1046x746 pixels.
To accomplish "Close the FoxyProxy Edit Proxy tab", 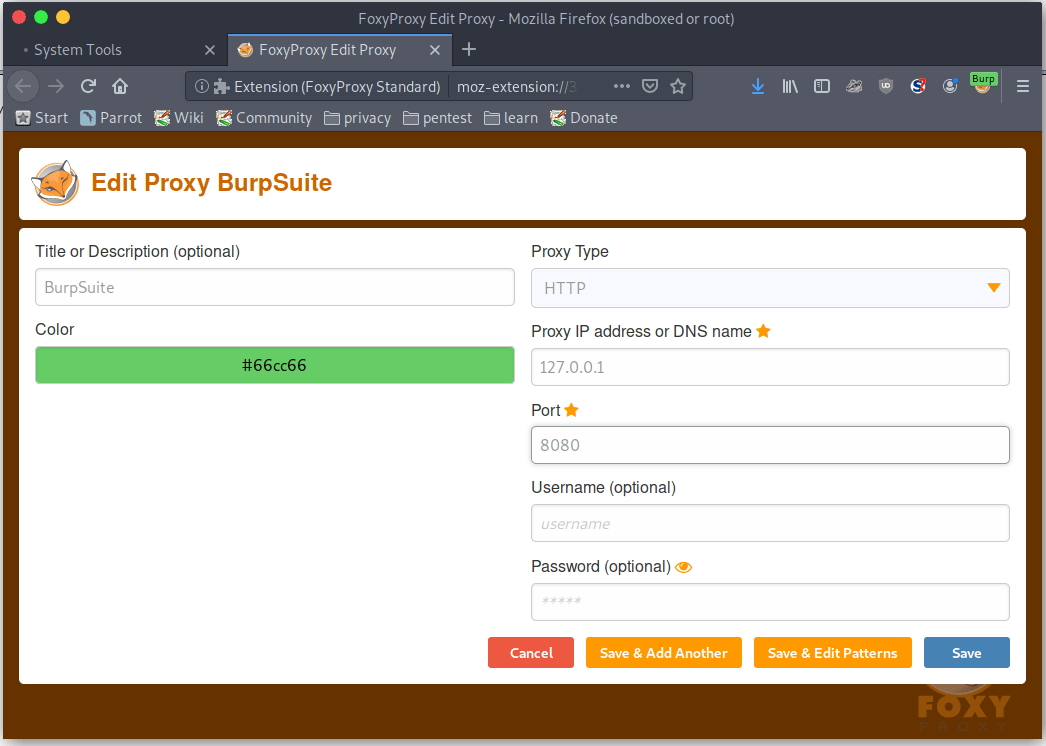I will [435, 50].
